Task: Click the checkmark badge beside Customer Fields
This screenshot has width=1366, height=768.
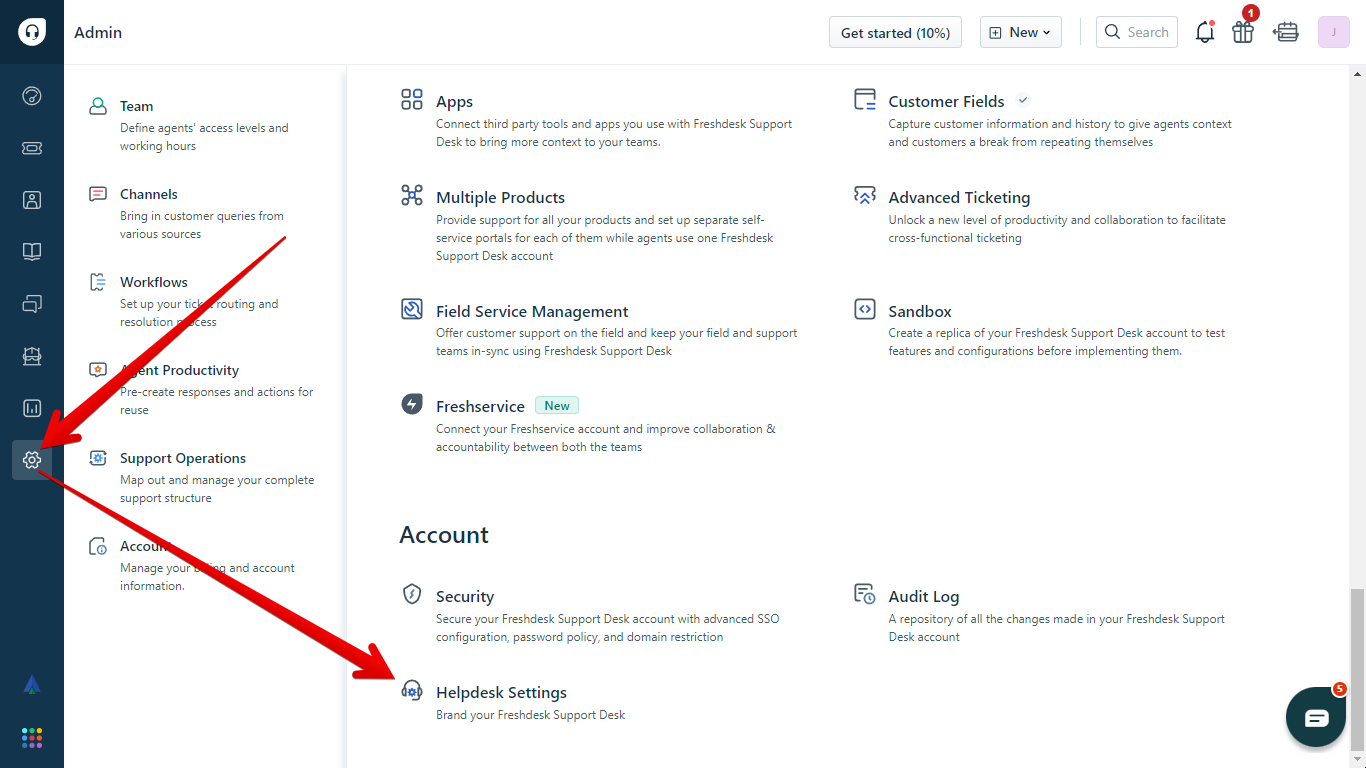Action: coord(1022,100)
